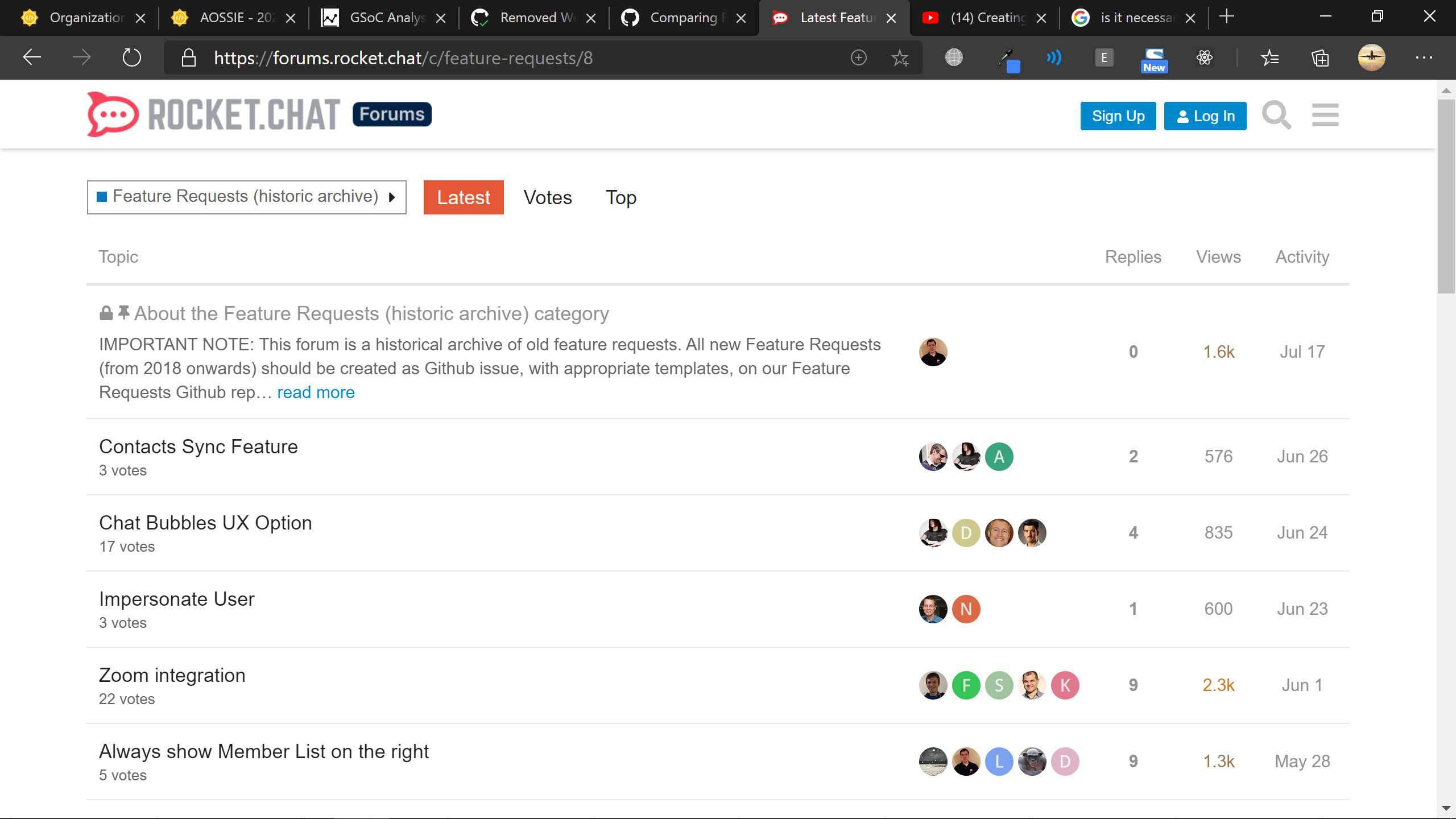Click the Sign Up button
Viewport: 1456px width, 819px height.
tap(1118, 116)
